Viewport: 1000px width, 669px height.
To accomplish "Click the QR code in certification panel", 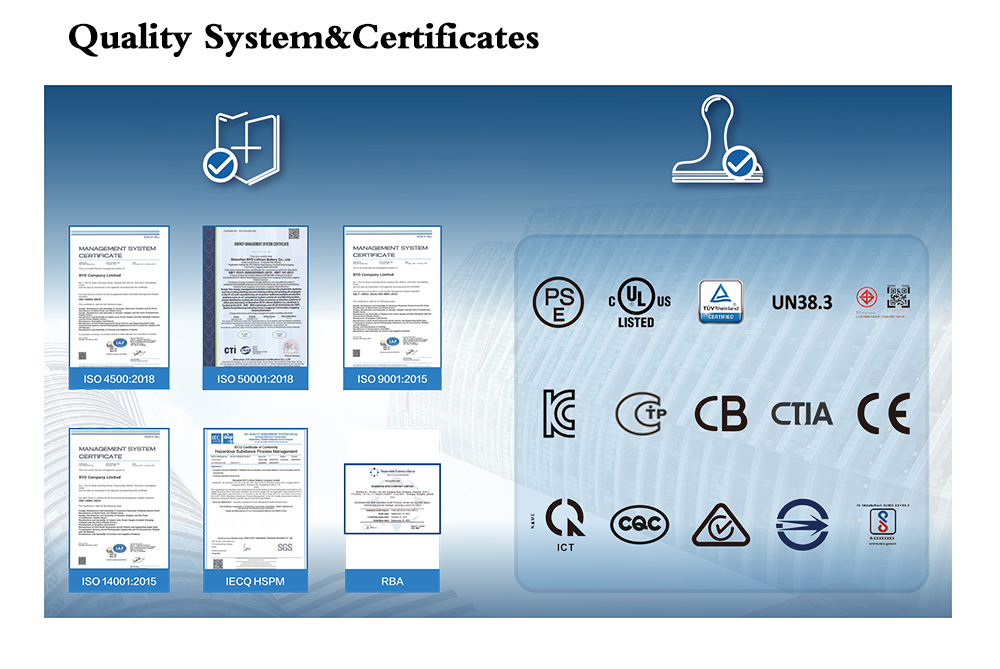I will [898, 297].
